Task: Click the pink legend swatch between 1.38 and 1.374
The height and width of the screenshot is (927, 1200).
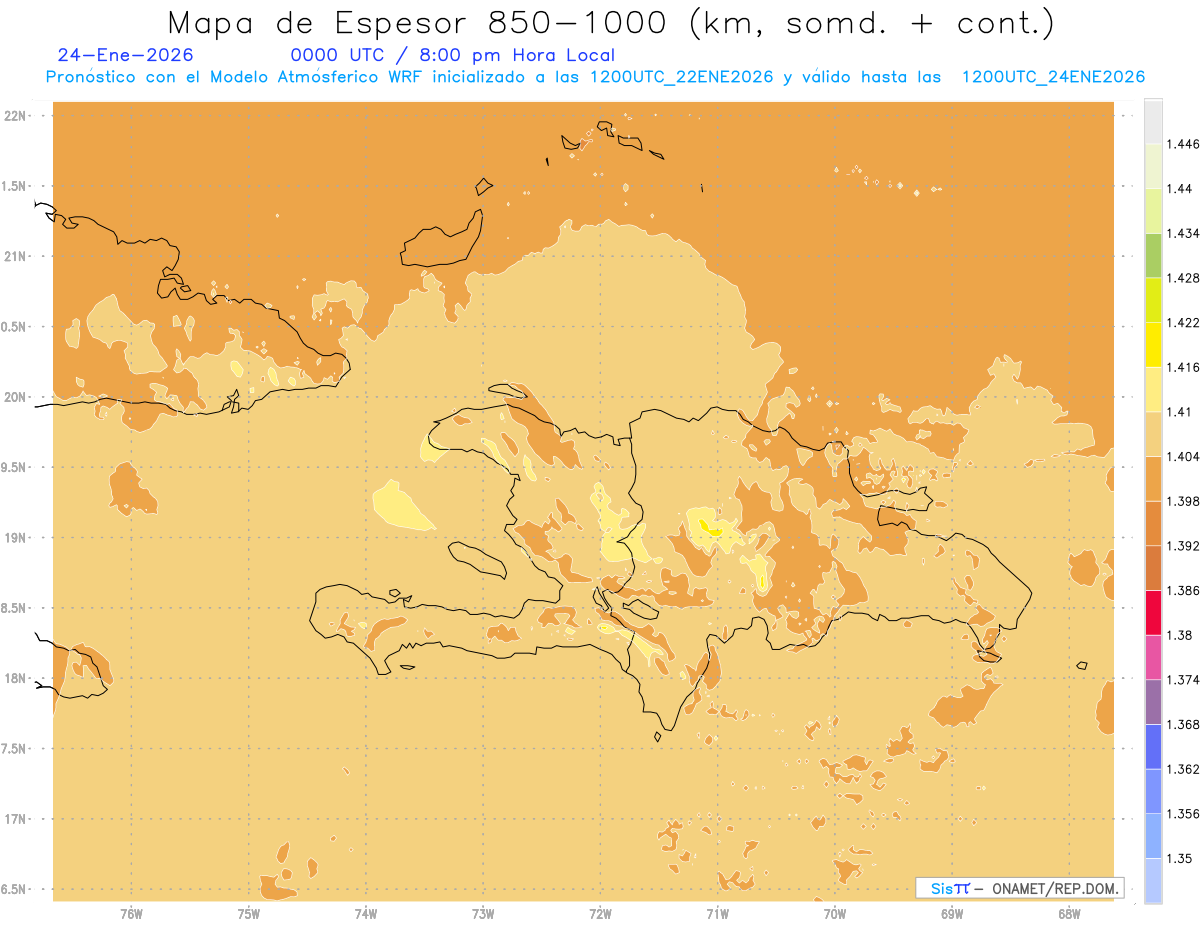Action: coord(1153,657)
